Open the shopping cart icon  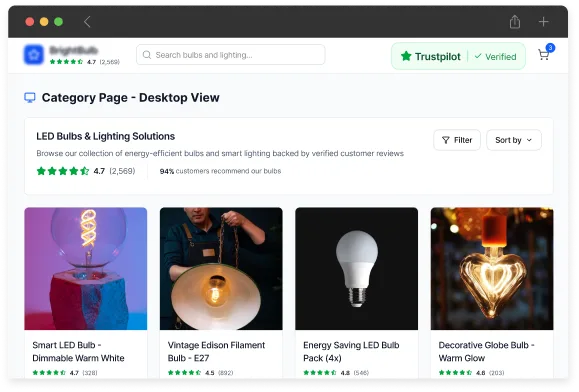[543, 55]
